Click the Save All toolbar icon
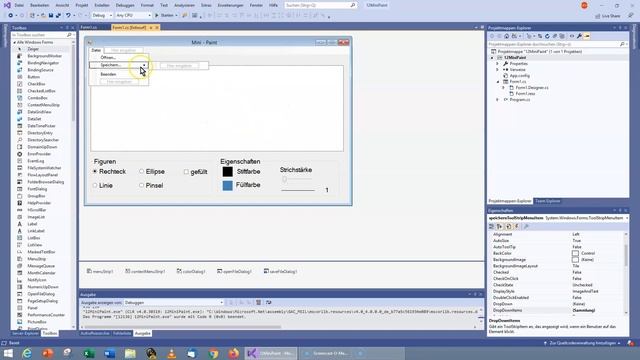Viewport: 640px width, 360px height. 58,16
